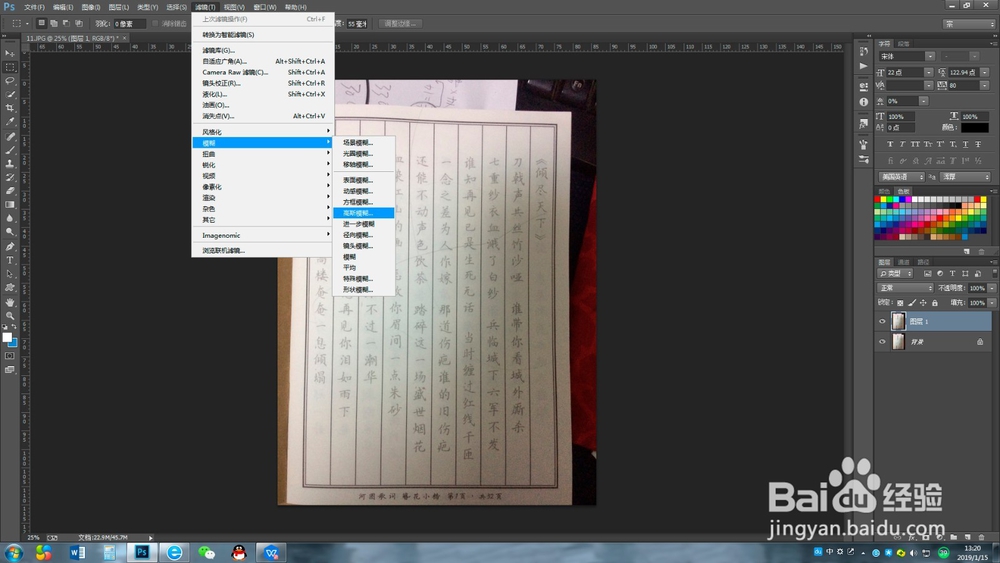Open the font size 22点 dropdown

click(x=929, y=72)
